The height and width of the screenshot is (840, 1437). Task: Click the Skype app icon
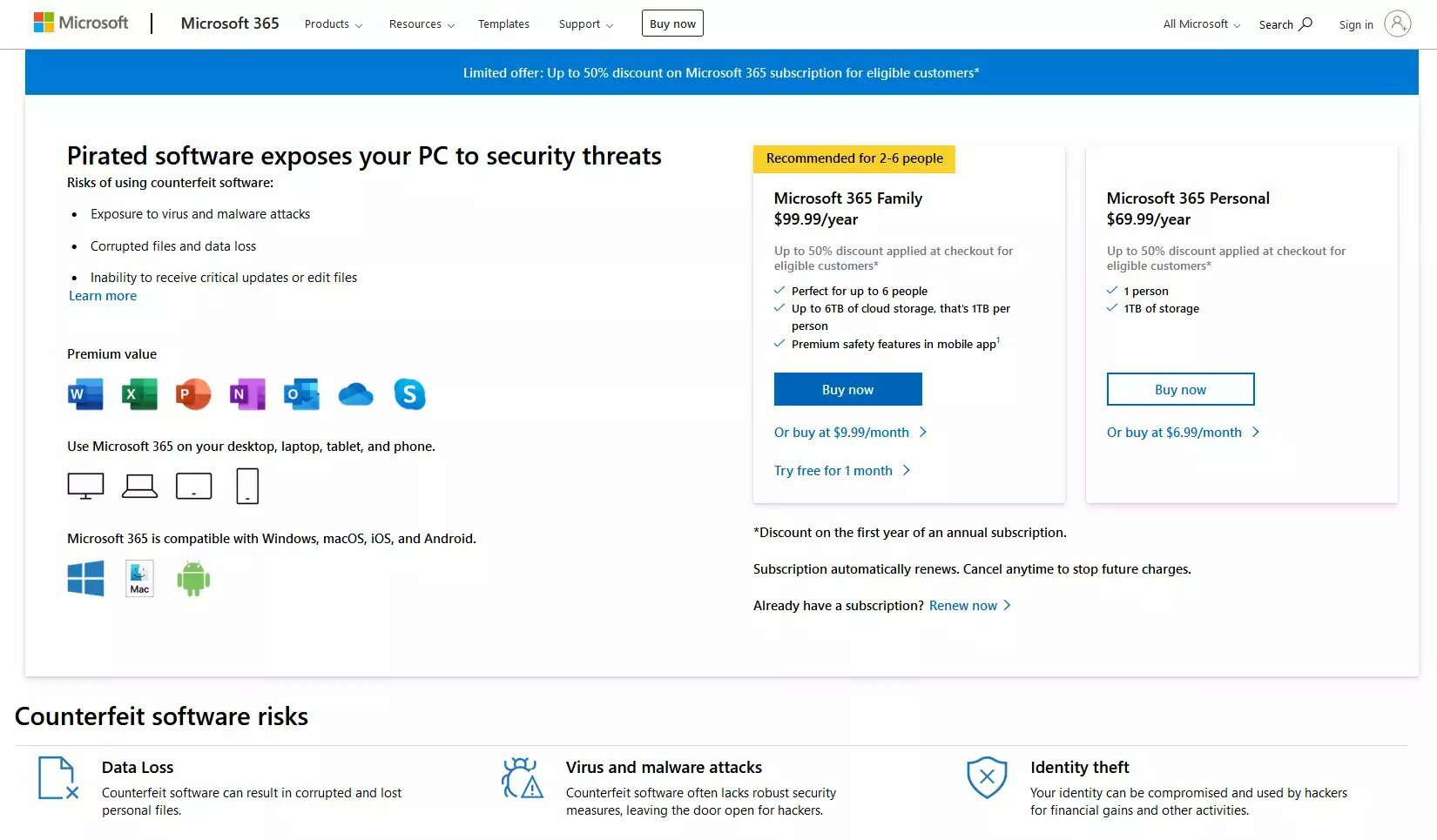pos(409,394)
